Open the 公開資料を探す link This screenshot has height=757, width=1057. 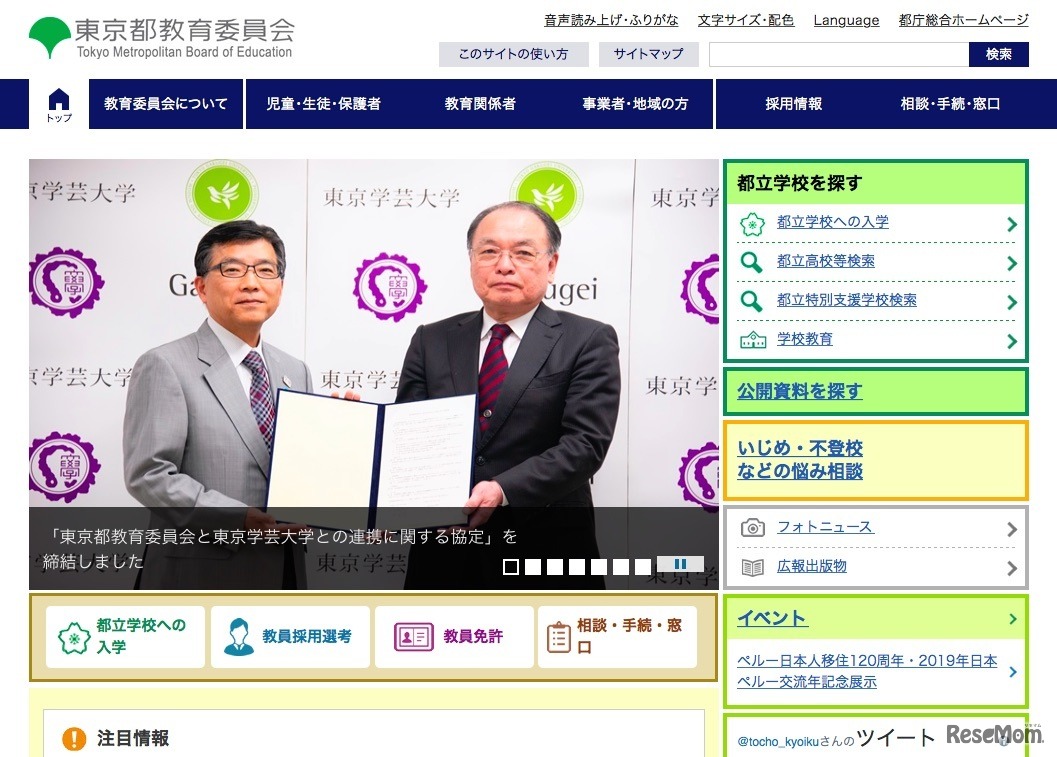799,392
